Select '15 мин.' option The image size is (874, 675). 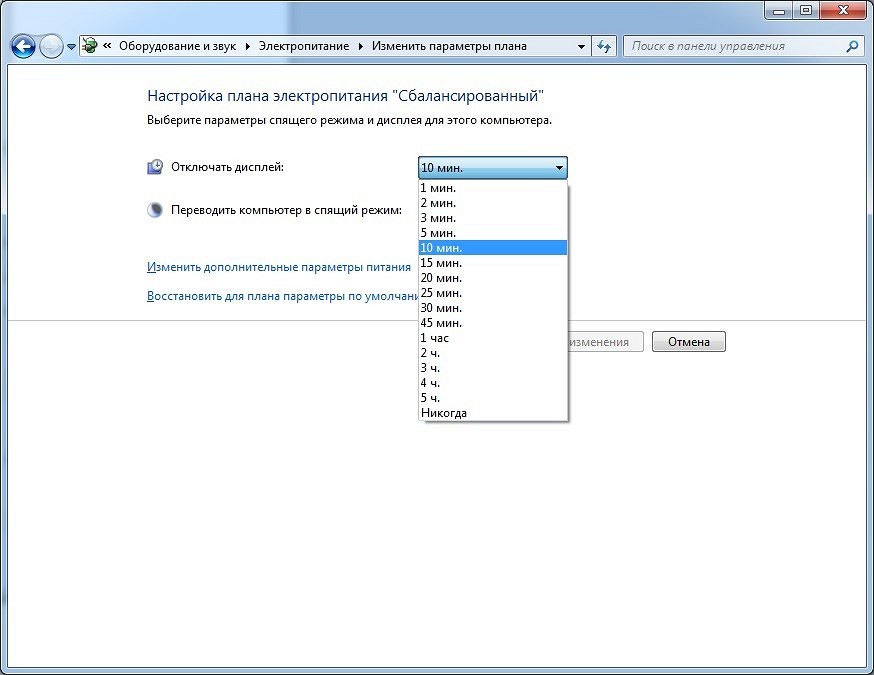493,263
